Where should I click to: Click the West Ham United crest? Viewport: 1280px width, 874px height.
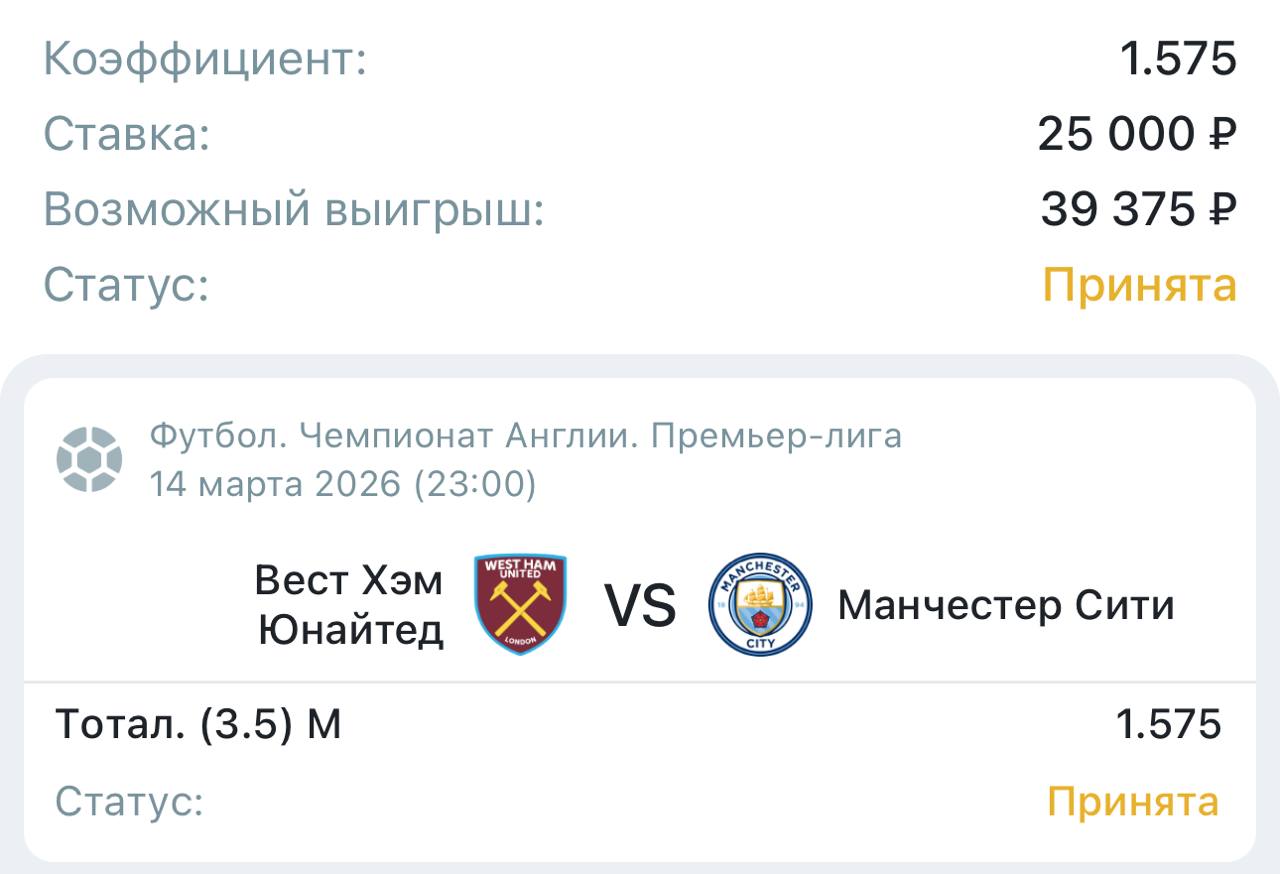click(520, 605)
